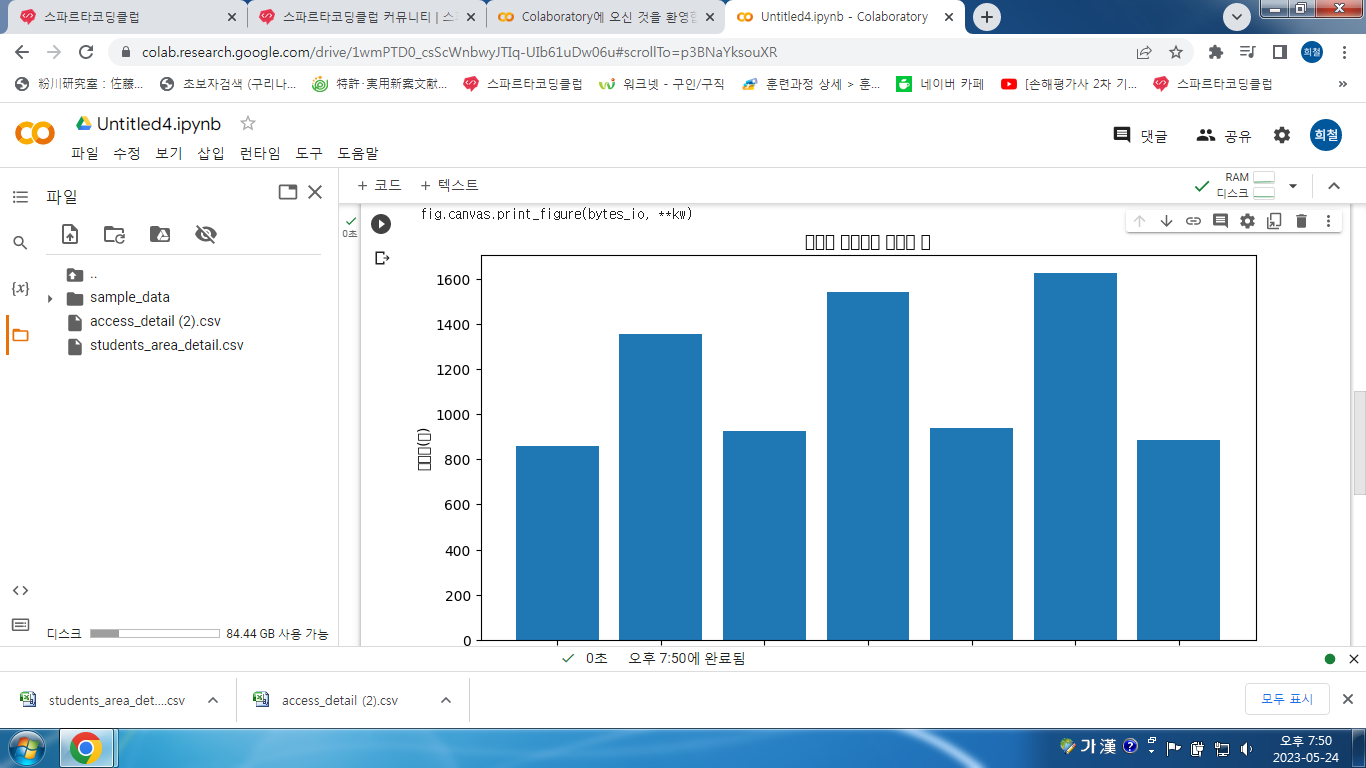
Task: Open table of contents sidebar icon
Action: pos(20,197)
